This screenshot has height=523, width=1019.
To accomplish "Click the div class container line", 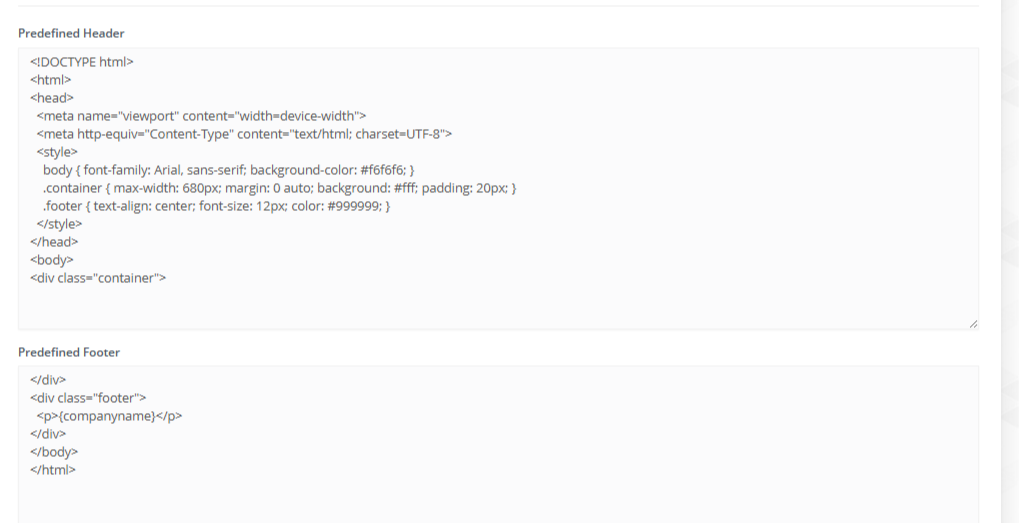I will point(98,278).
